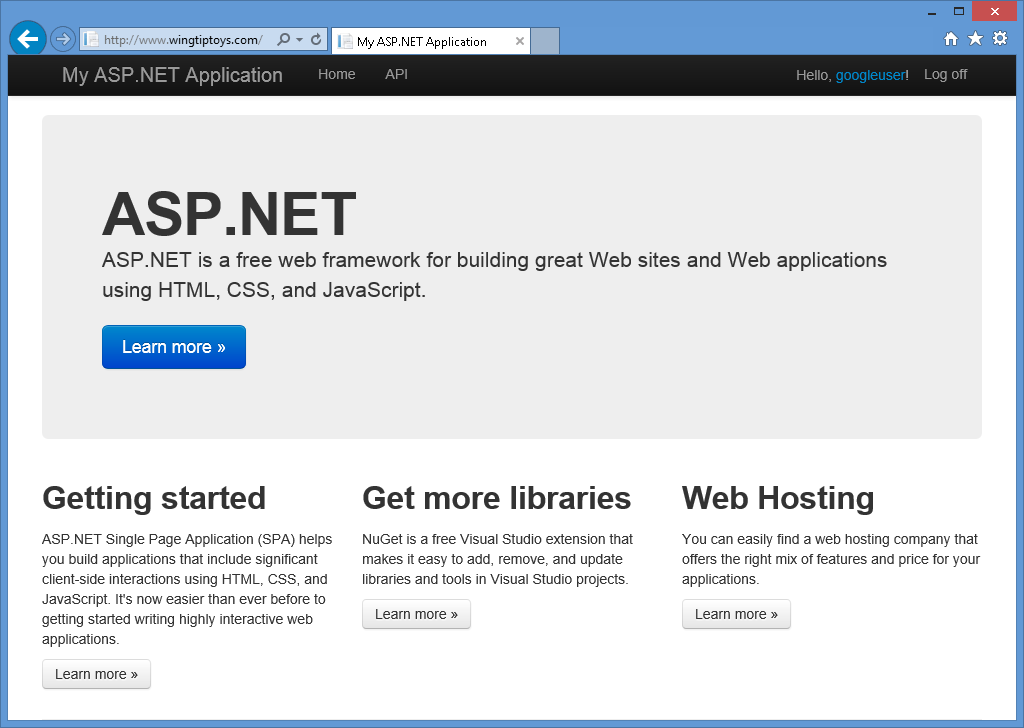Click the forward navigation arrow
This screenshot has height=728, width=1024.
[x=62, y=38]
